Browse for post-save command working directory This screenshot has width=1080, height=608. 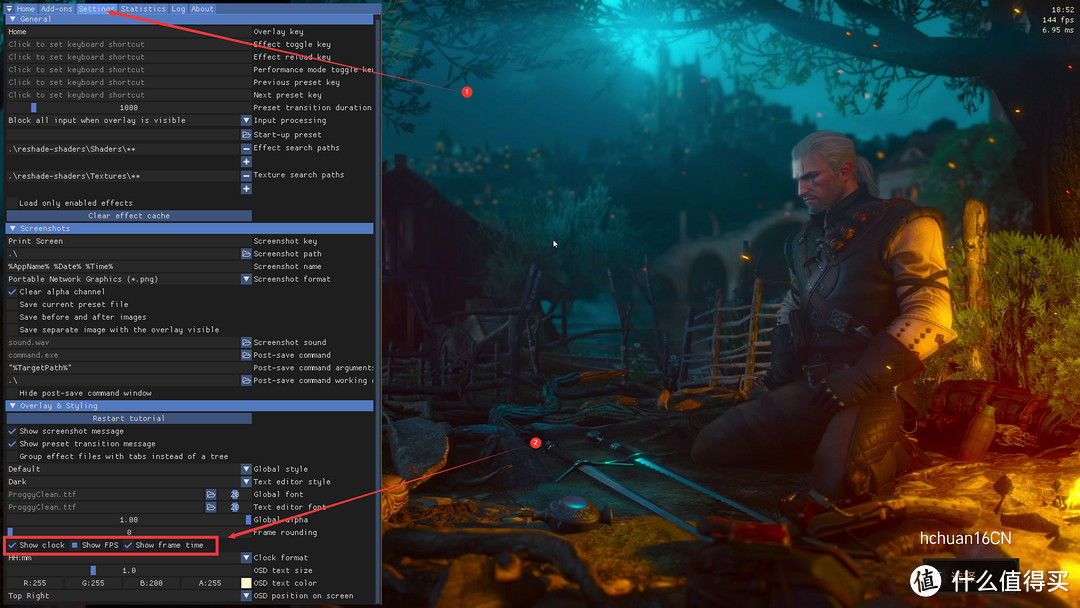point(246,381)
